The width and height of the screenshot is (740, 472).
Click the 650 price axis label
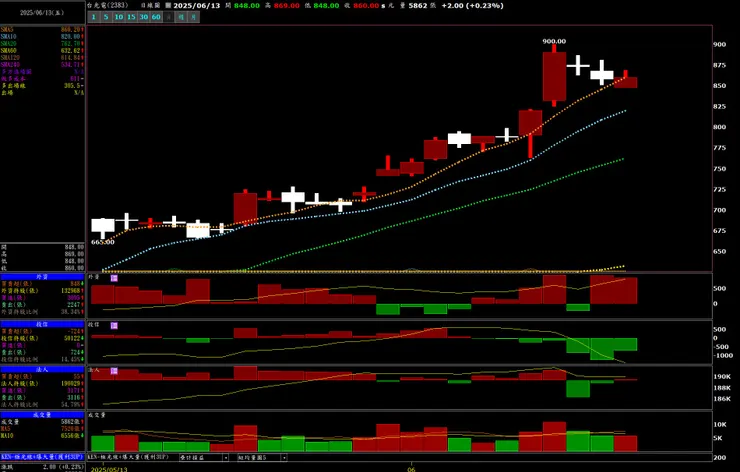coord(720,252)
